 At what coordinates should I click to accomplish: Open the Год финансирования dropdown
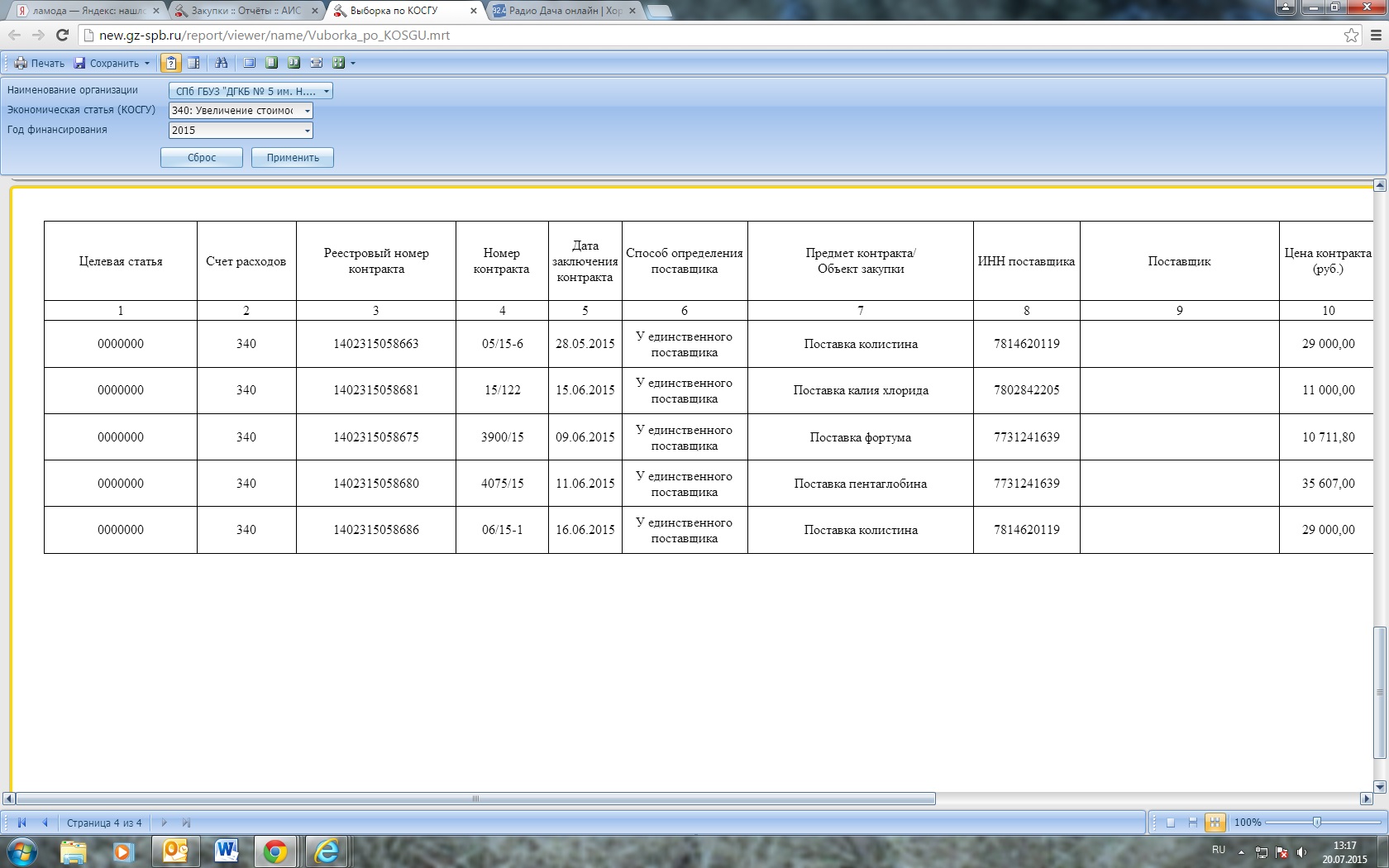coord(241,130)
